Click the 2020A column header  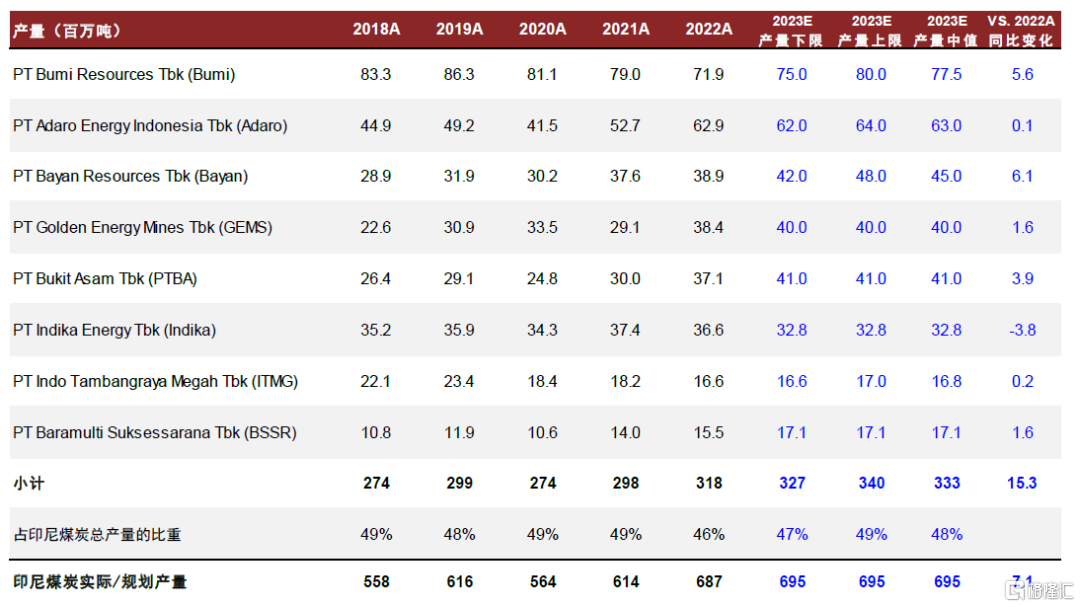click(543, 30)
